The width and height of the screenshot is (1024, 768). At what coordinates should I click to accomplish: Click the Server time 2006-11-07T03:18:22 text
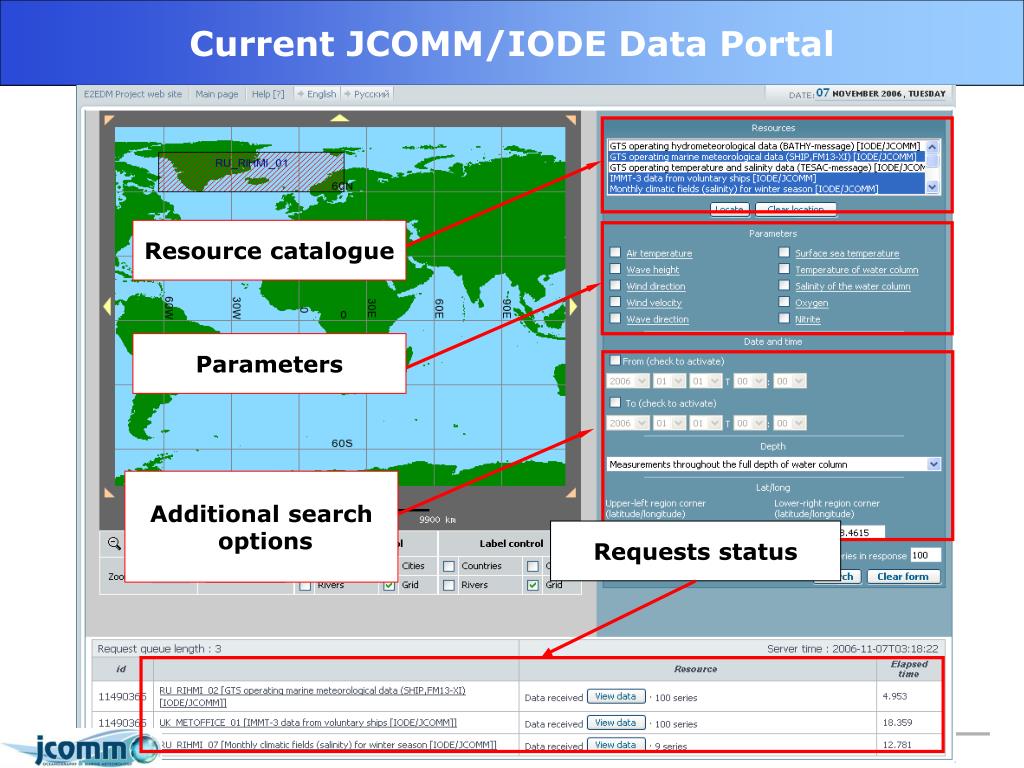pyautogui.click(x=852, y=648)
